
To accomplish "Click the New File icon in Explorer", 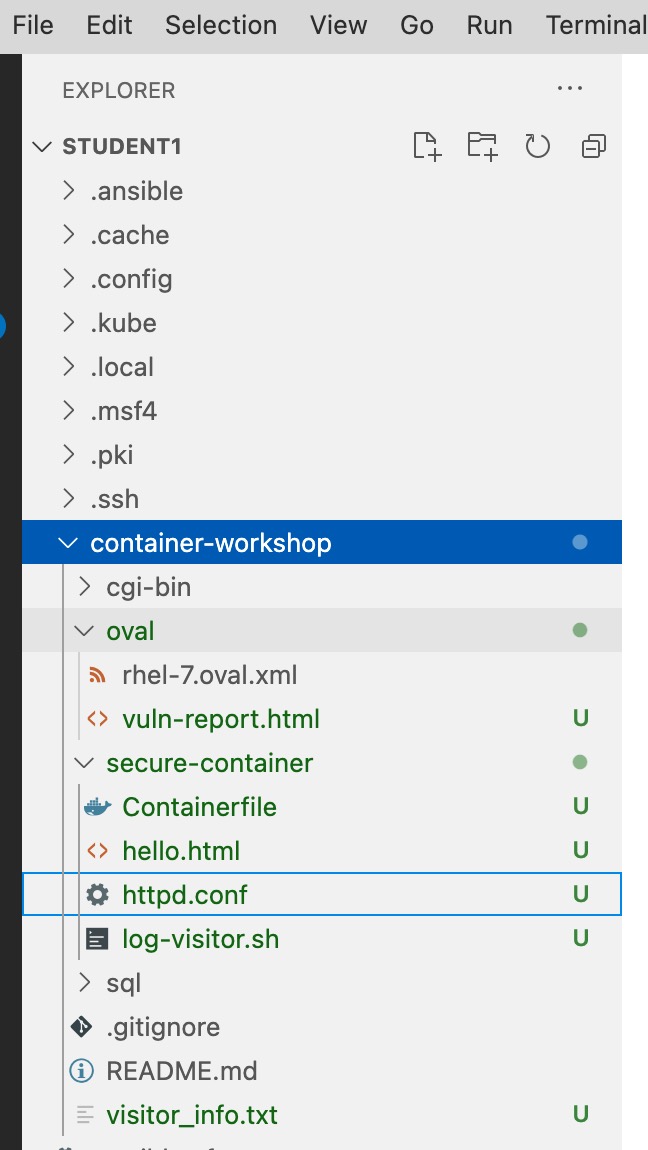I will click(427, 147).
